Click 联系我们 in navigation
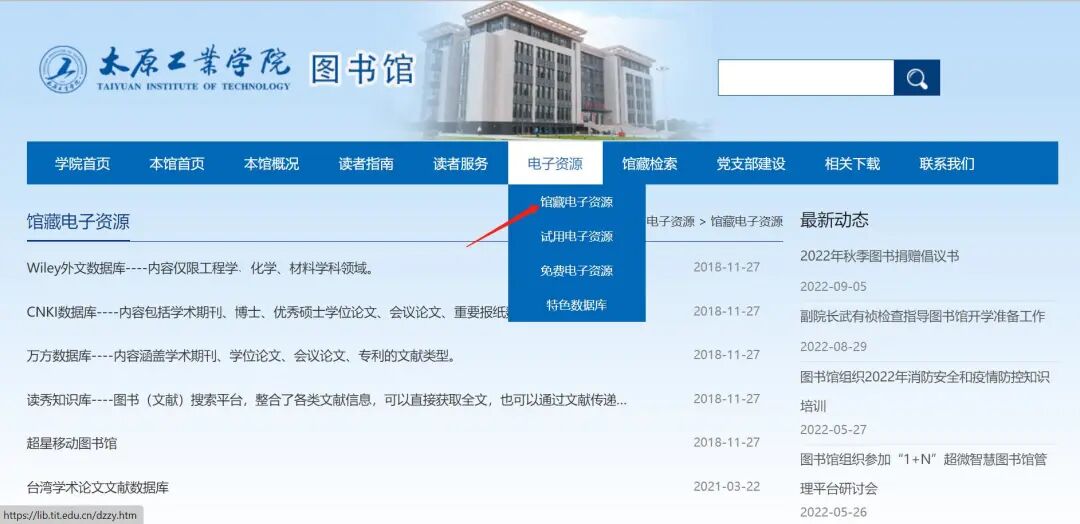This screenshot has width=1080, height=524. pyautogui.click(x=947, y=164)
